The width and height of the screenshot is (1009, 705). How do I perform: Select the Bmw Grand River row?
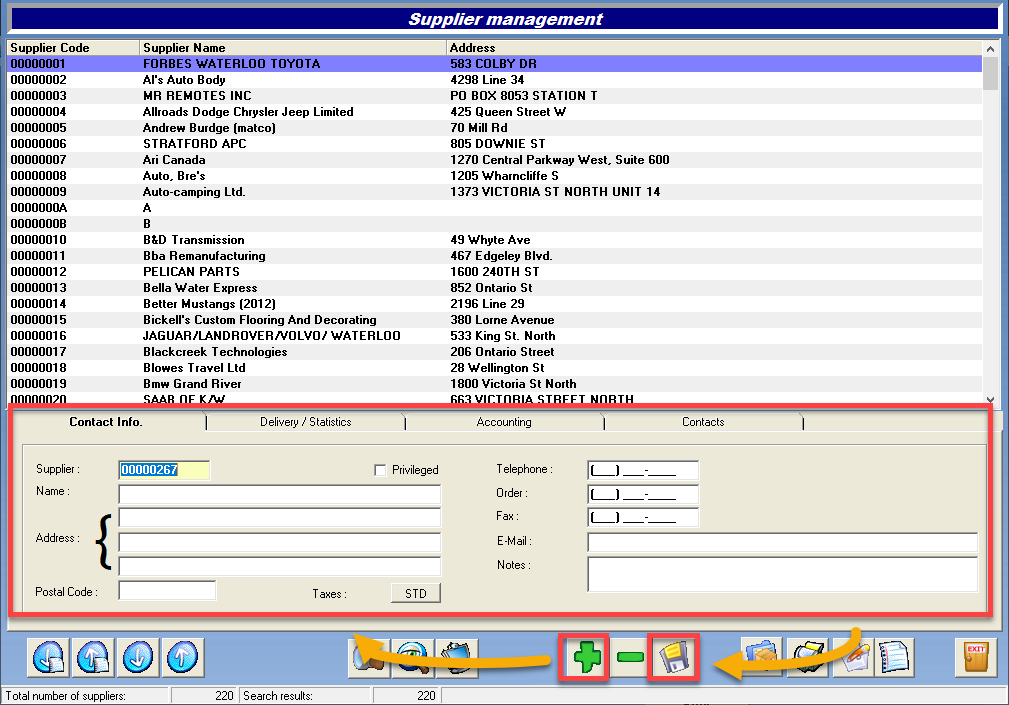point(494,384)
